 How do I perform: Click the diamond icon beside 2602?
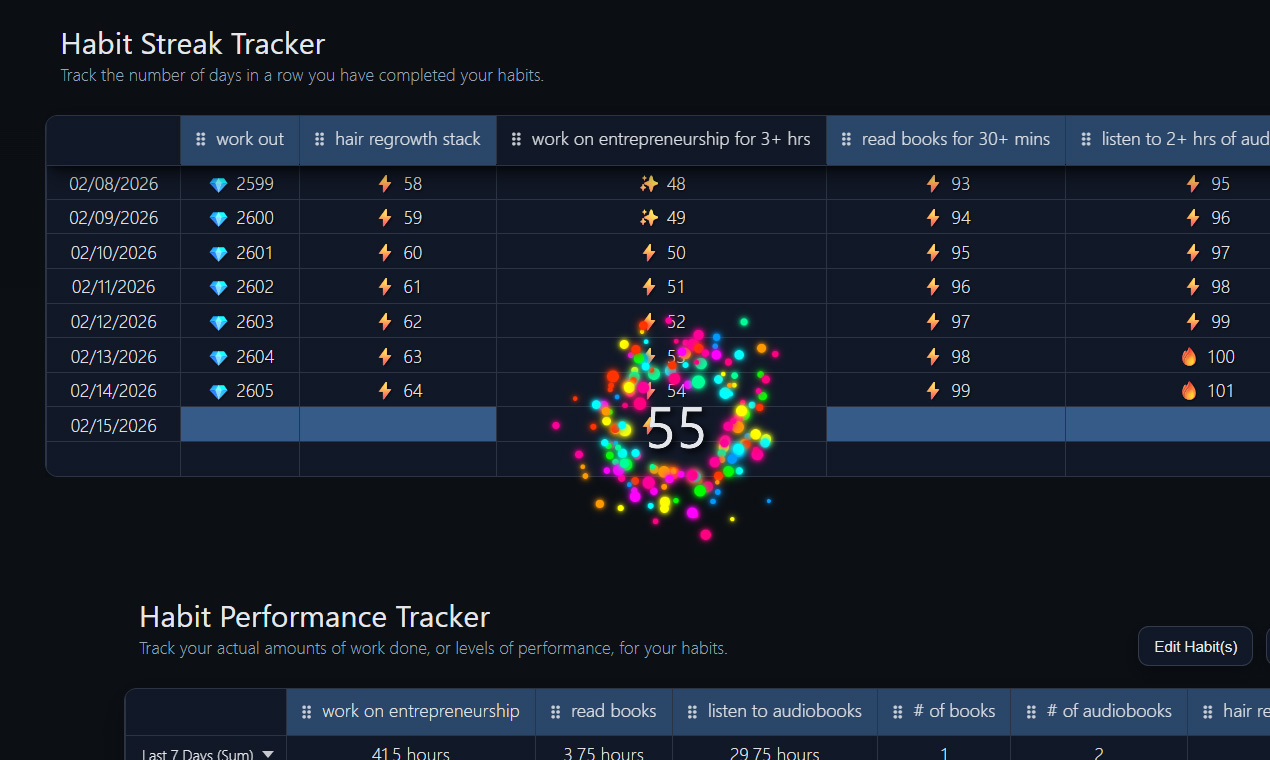pyautogui.click(x=218, y=288)
